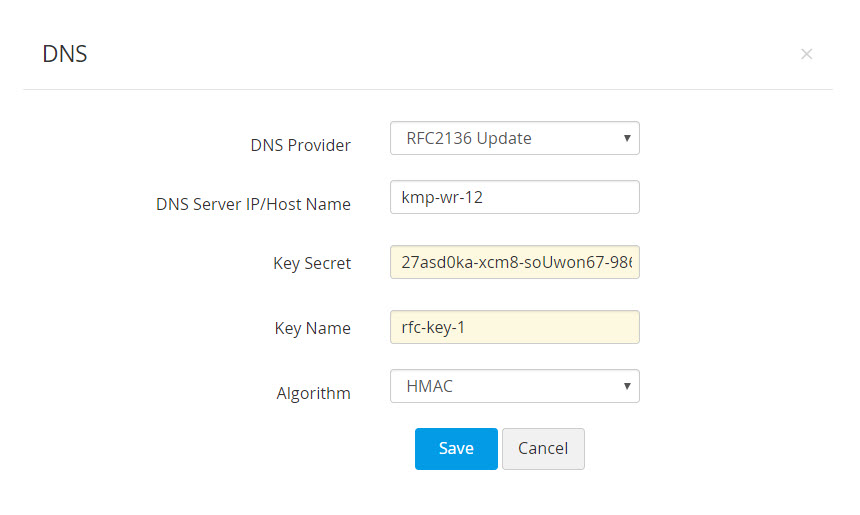860x515 pixels.
Task: Click the 'rfc-key-1' key name text
Action: point(433,327)
